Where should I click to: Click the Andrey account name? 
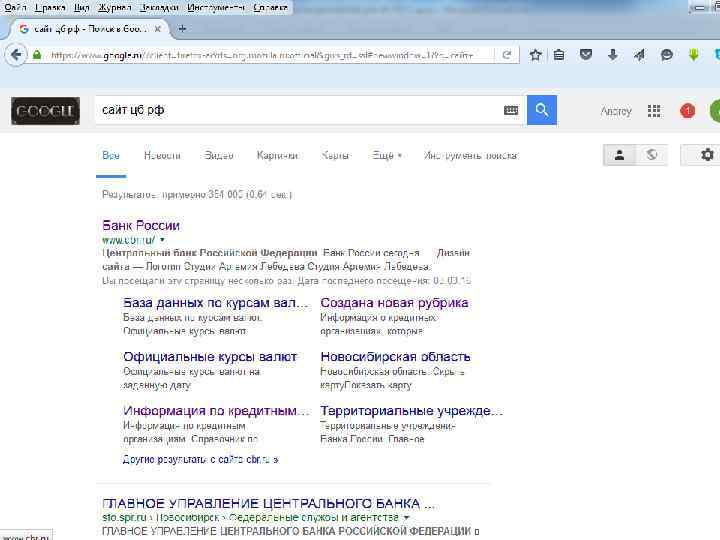point(616,111)
